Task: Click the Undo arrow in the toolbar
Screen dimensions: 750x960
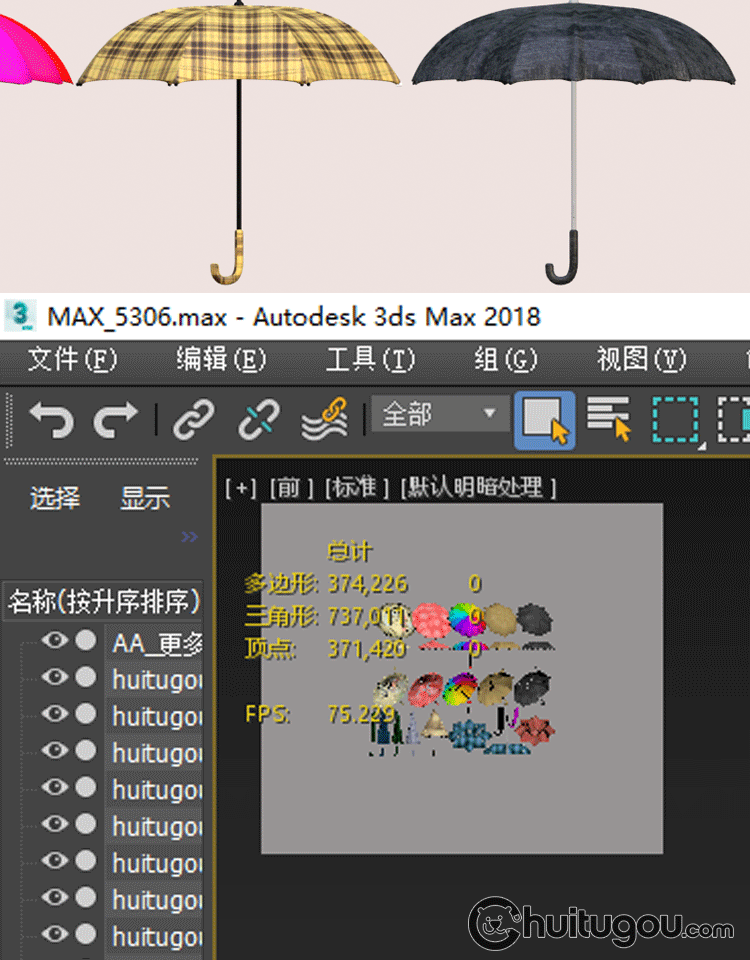Action: [51, 420]
